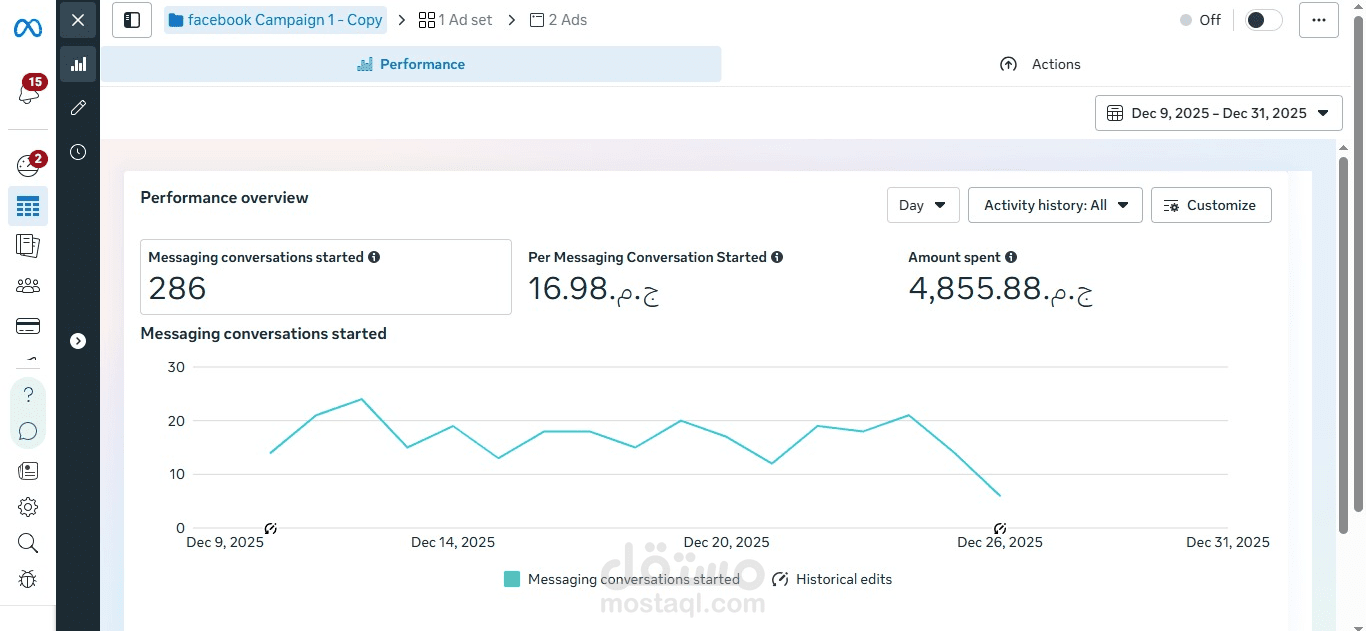Open the search magnifier icon
Image resolution: width=1366 pixels, height=631 pixels.
click(28, 543)
